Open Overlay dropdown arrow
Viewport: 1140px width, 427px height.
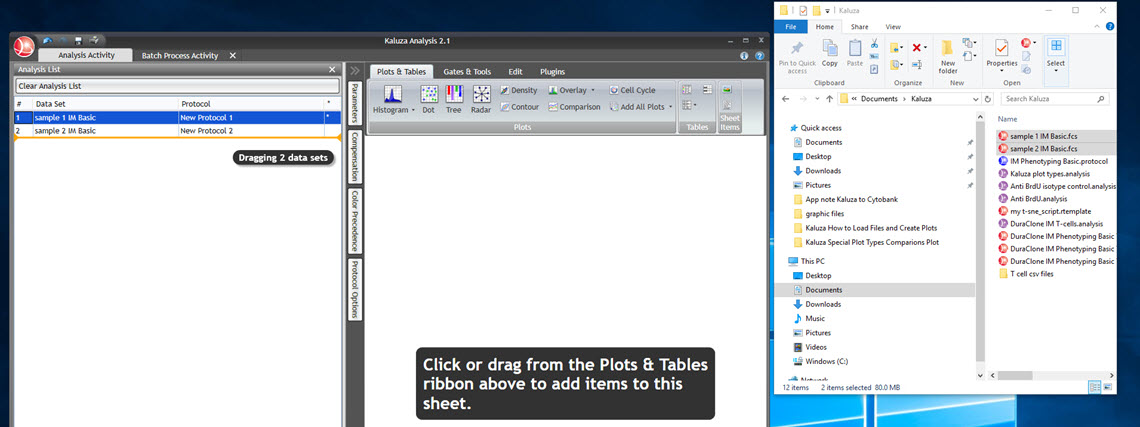pos(593,90)
